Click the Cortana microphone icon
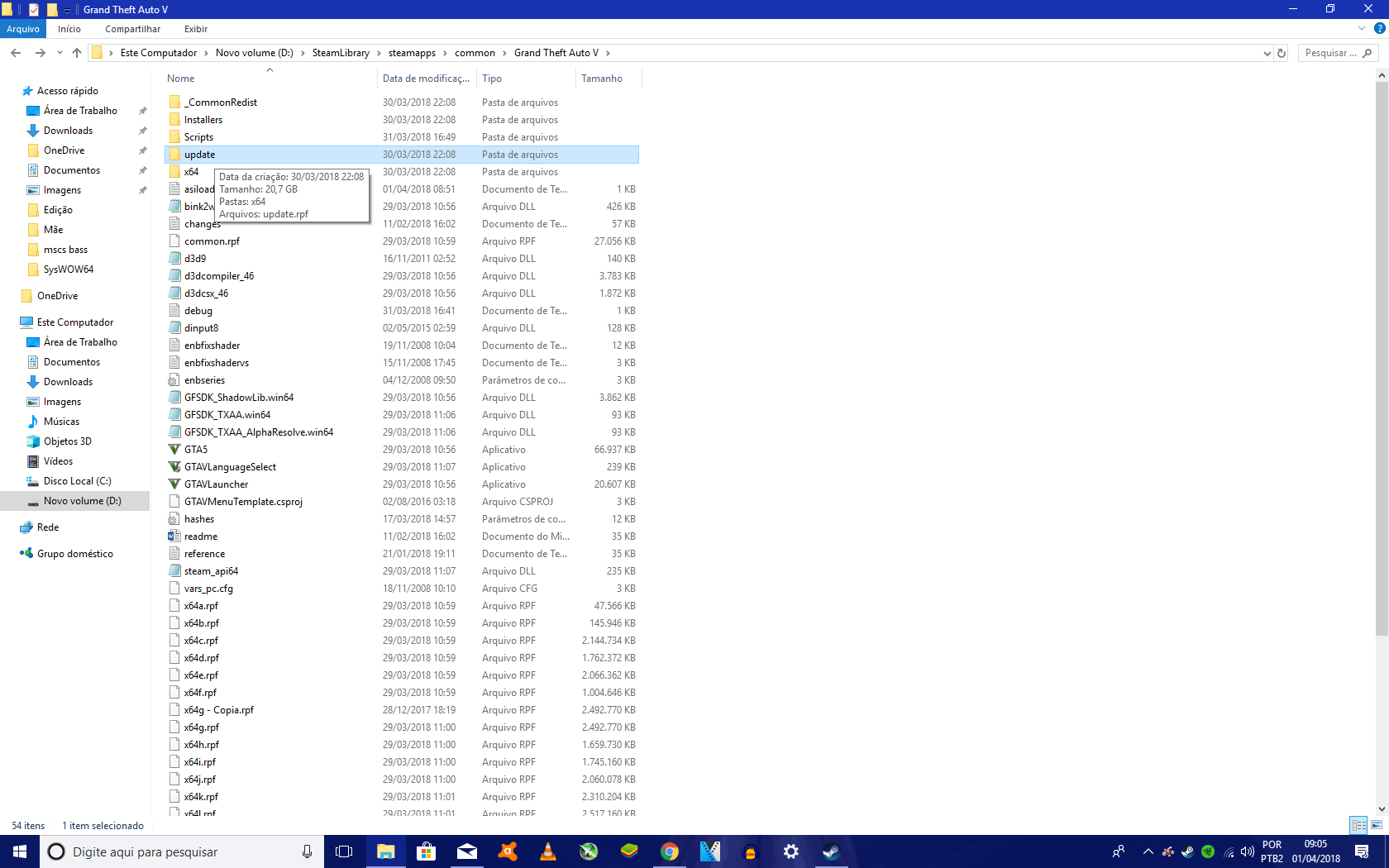 click(307, 851)
